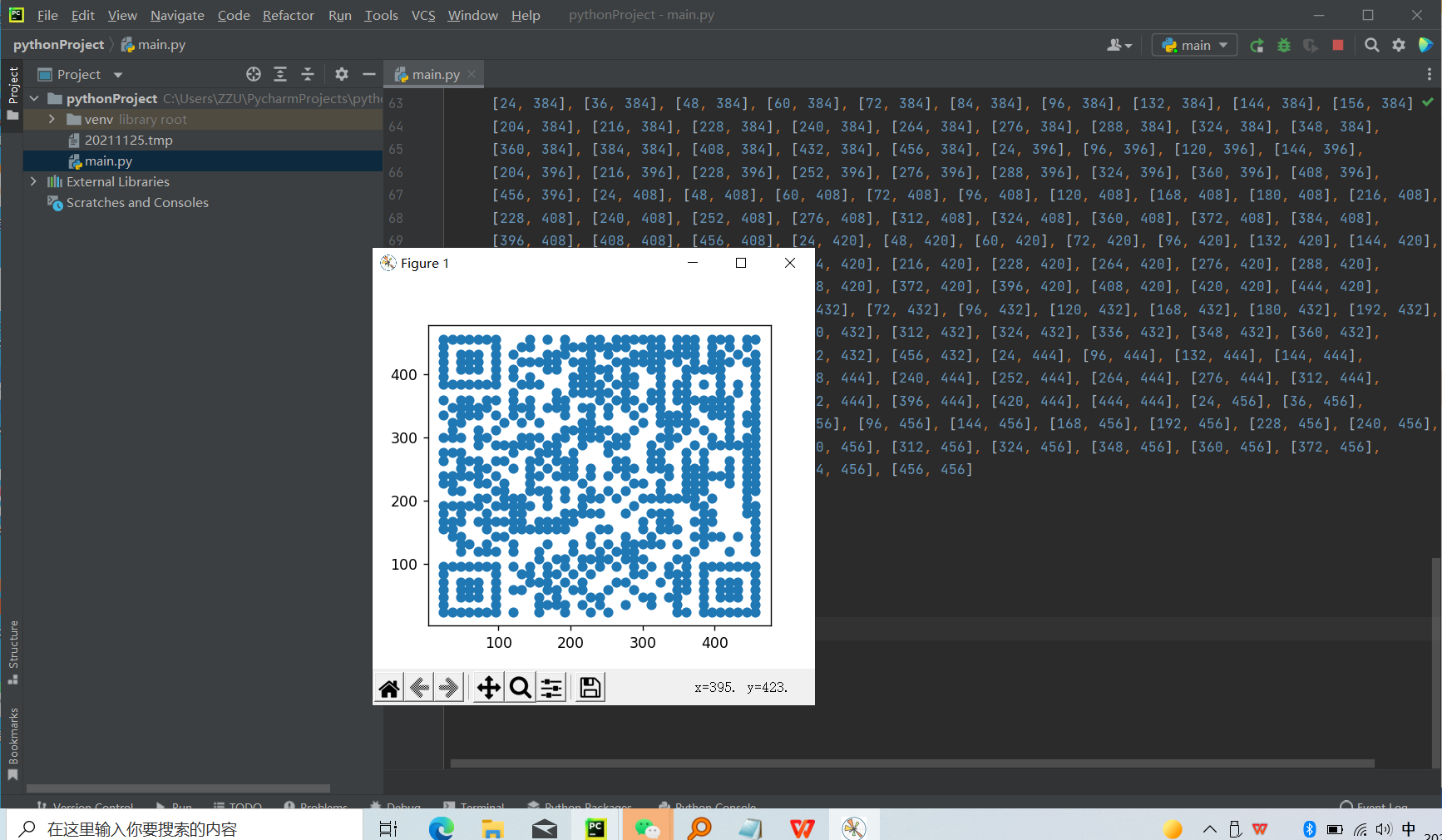The image size is (1442, 840).
Task: Open the Help menu
Action: pyautogui.click(x=526, y=15)
